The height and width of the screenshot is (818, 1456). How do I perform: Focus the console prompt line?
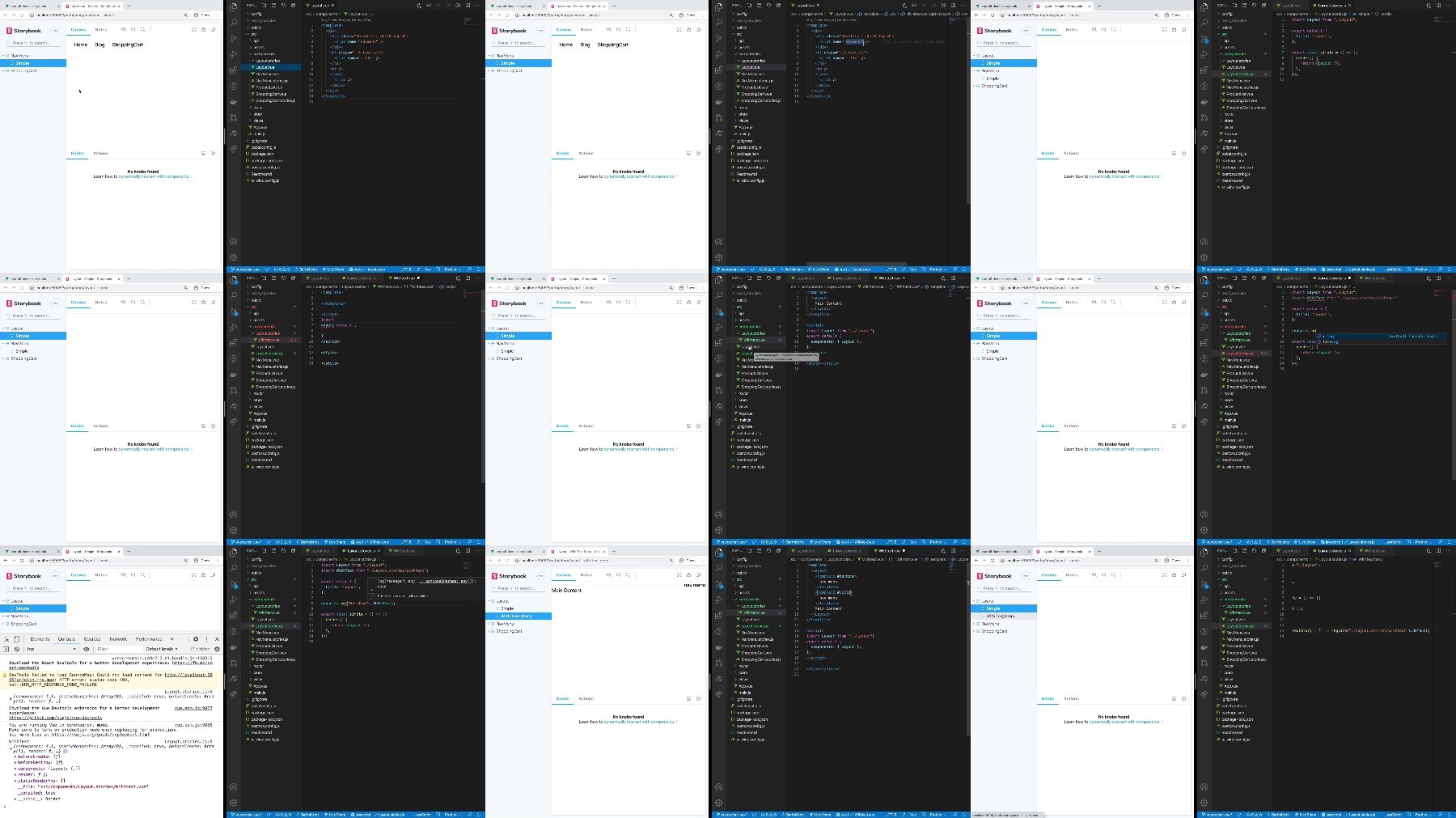coord(111,806)
